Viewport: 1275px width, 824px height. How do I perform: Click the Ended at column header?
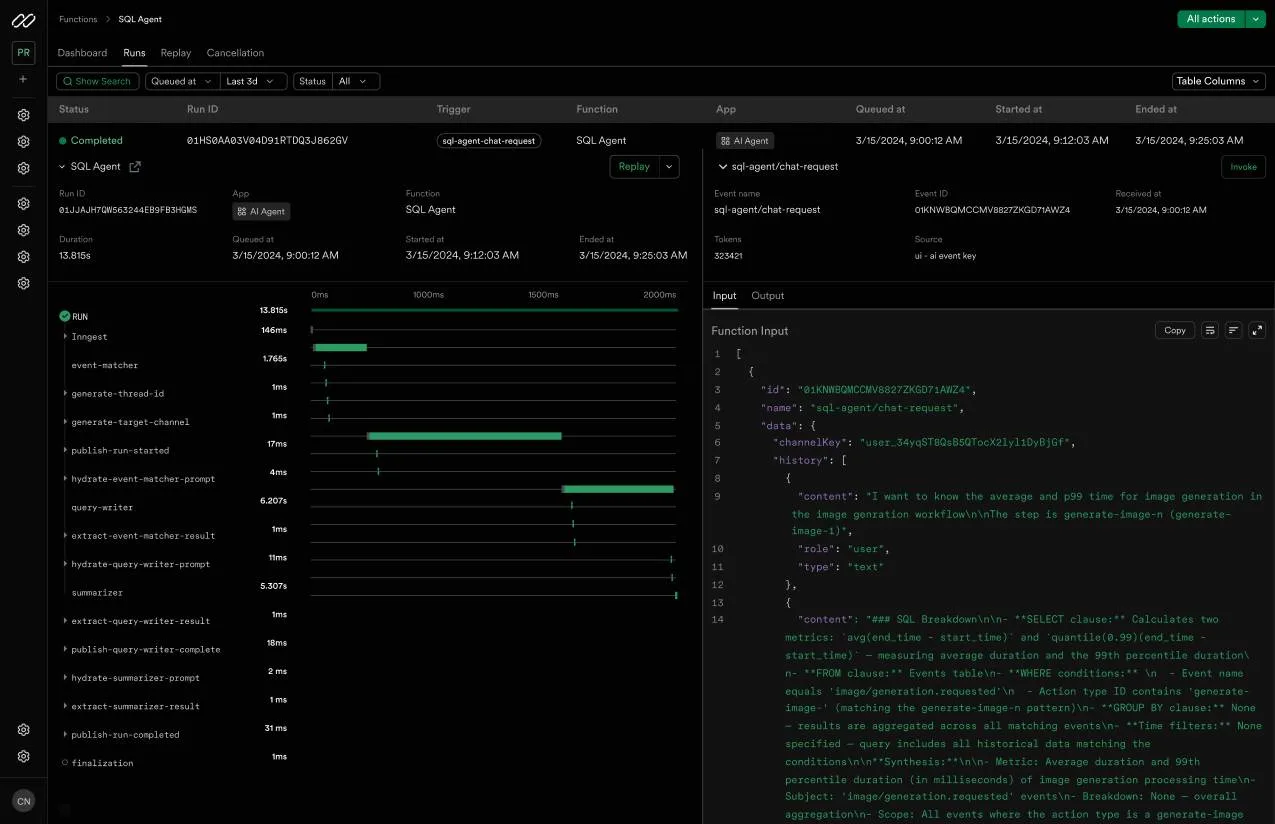[x=1156, y=109]
